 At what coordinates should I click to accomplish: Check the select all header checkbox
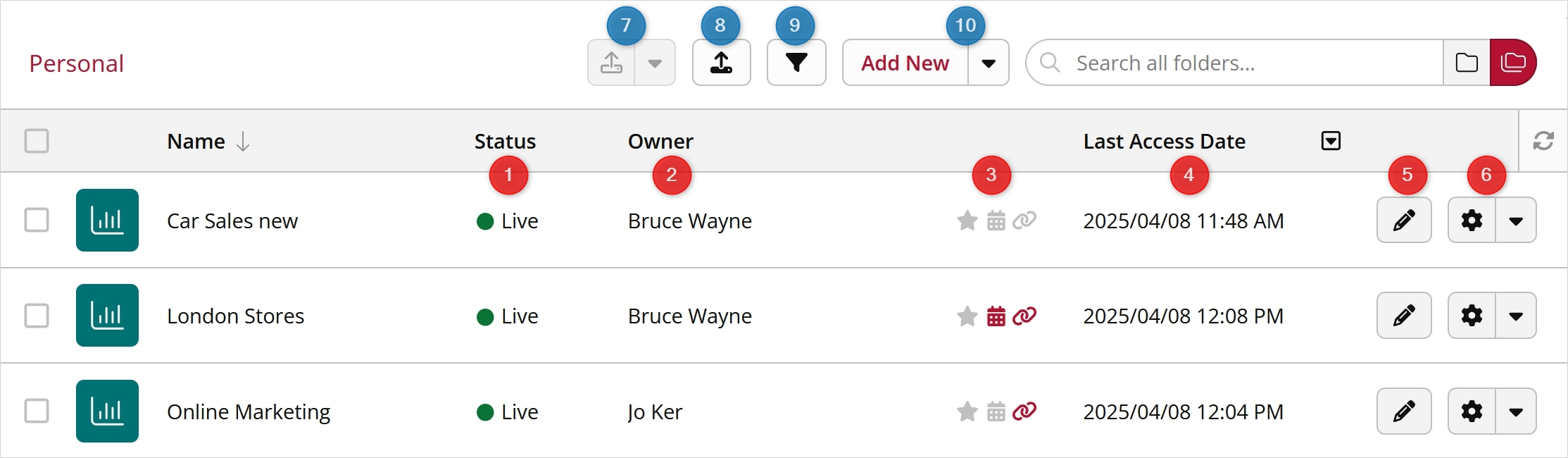pyautogui.click(x=37, y=141)
